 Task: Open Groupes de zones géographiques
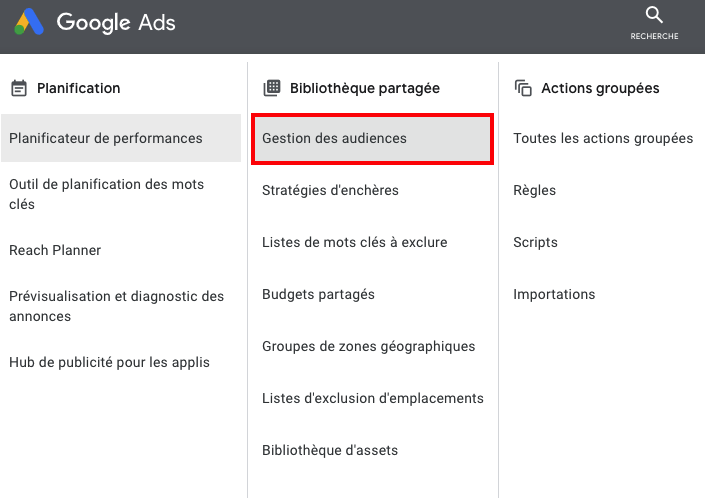tap(368, 346)
